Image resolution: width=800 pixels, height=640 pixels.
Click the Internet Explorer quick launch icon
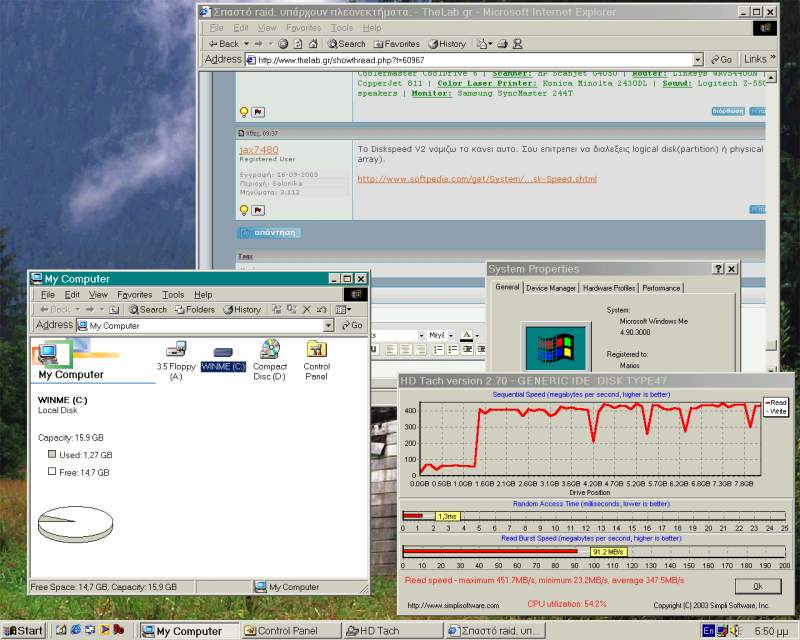pyautogui.click(x=76, y=630)
